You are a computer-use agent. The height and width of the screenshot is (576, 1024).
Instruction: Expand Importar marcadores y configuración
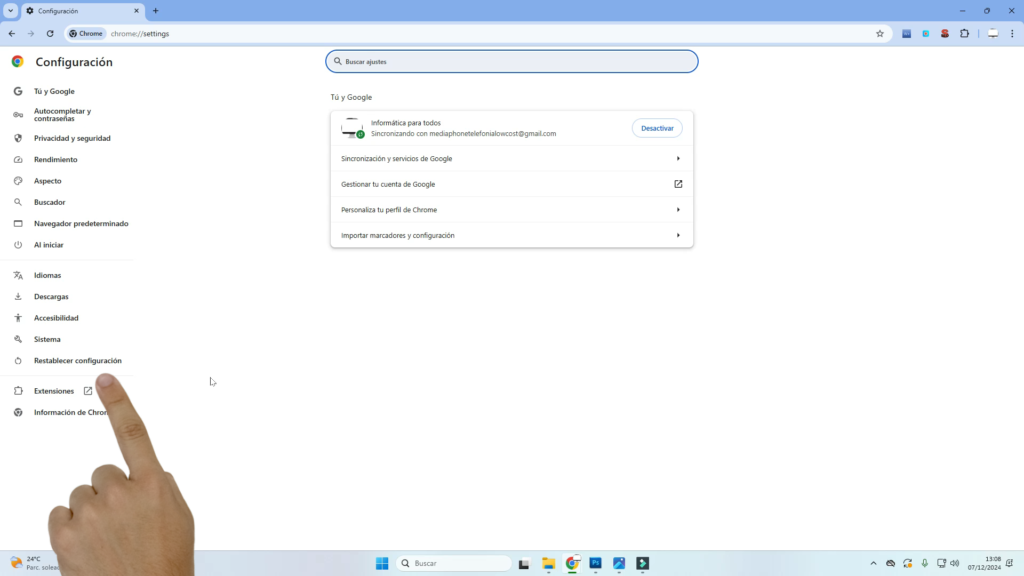(x=678, y=235)
